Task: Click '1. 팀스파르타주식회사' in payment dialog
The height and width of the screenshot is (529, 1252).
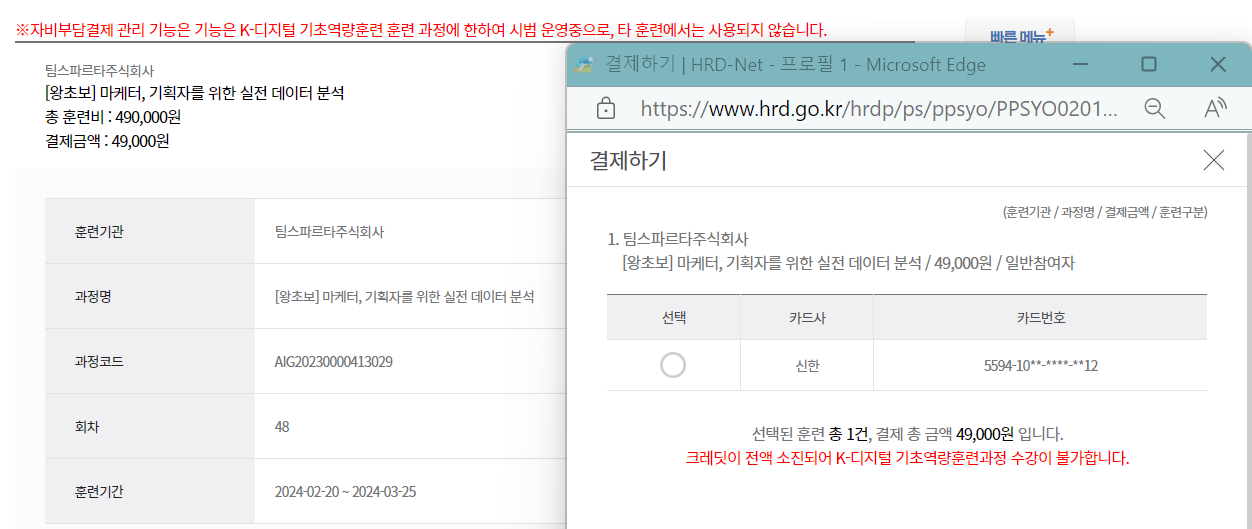Action: (x=678, y=239)
